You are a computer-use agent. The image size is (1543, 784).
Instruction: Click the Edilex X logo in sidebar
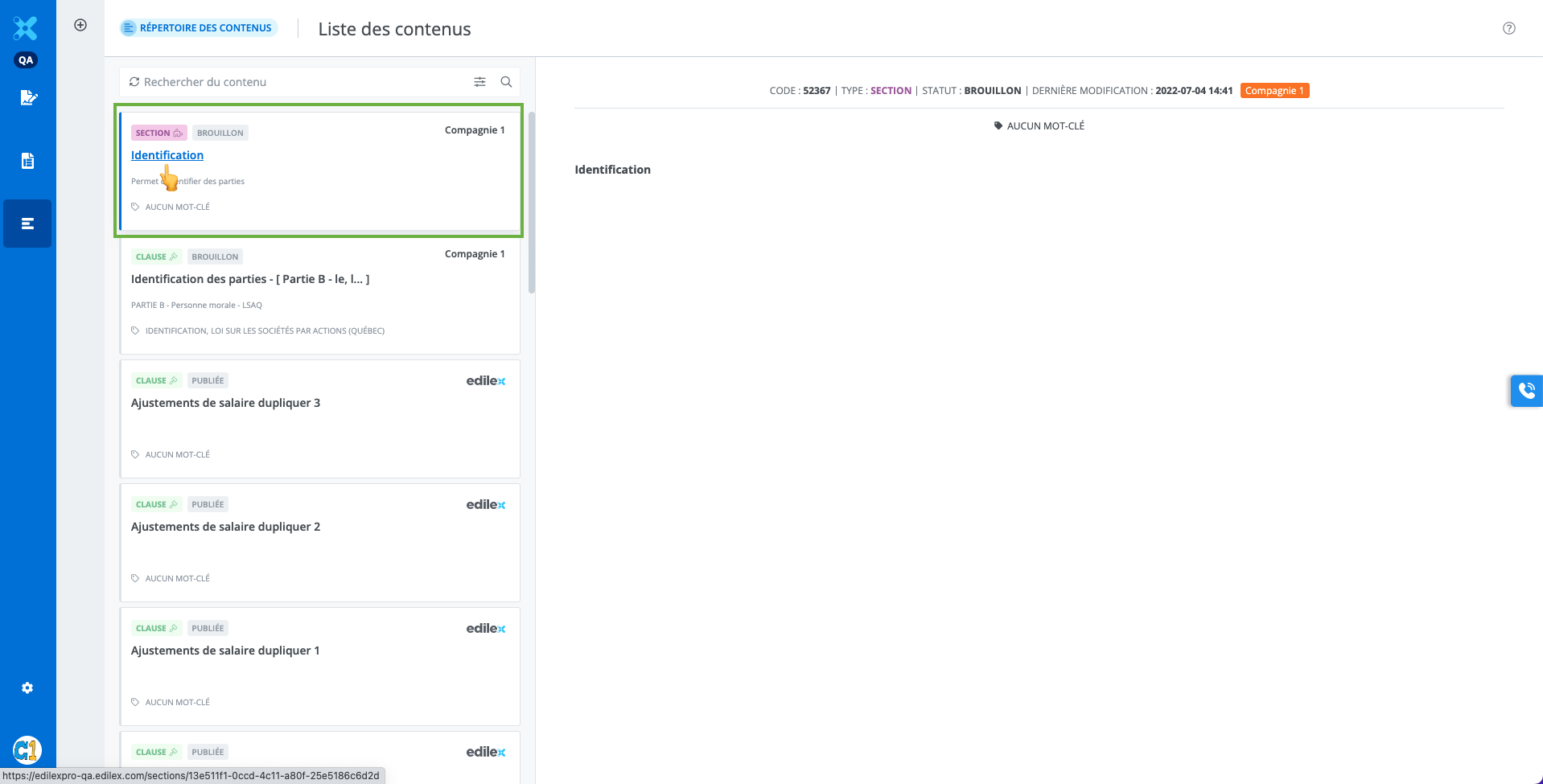[26, 28]
